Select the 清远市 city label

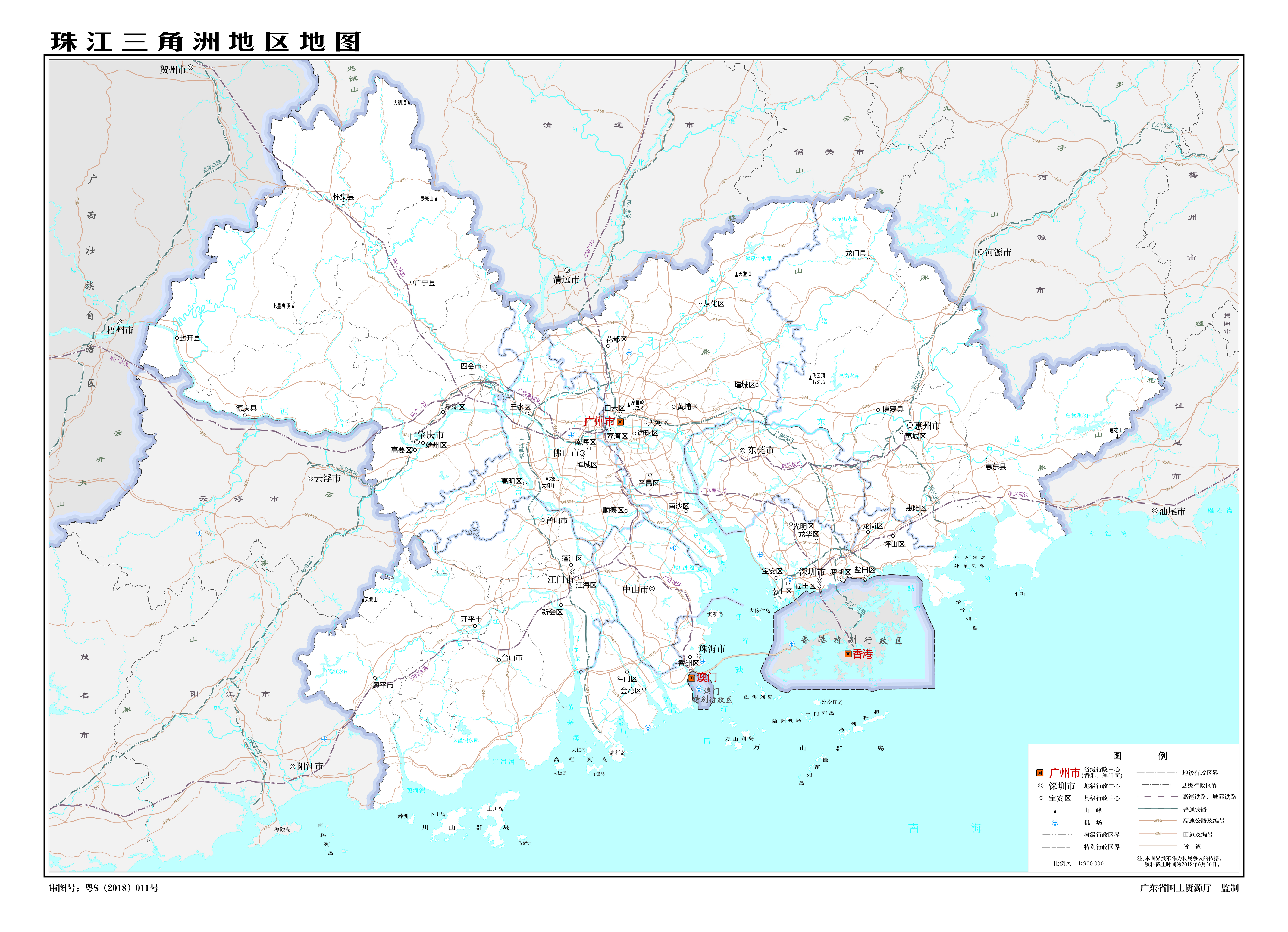point(566,279)
